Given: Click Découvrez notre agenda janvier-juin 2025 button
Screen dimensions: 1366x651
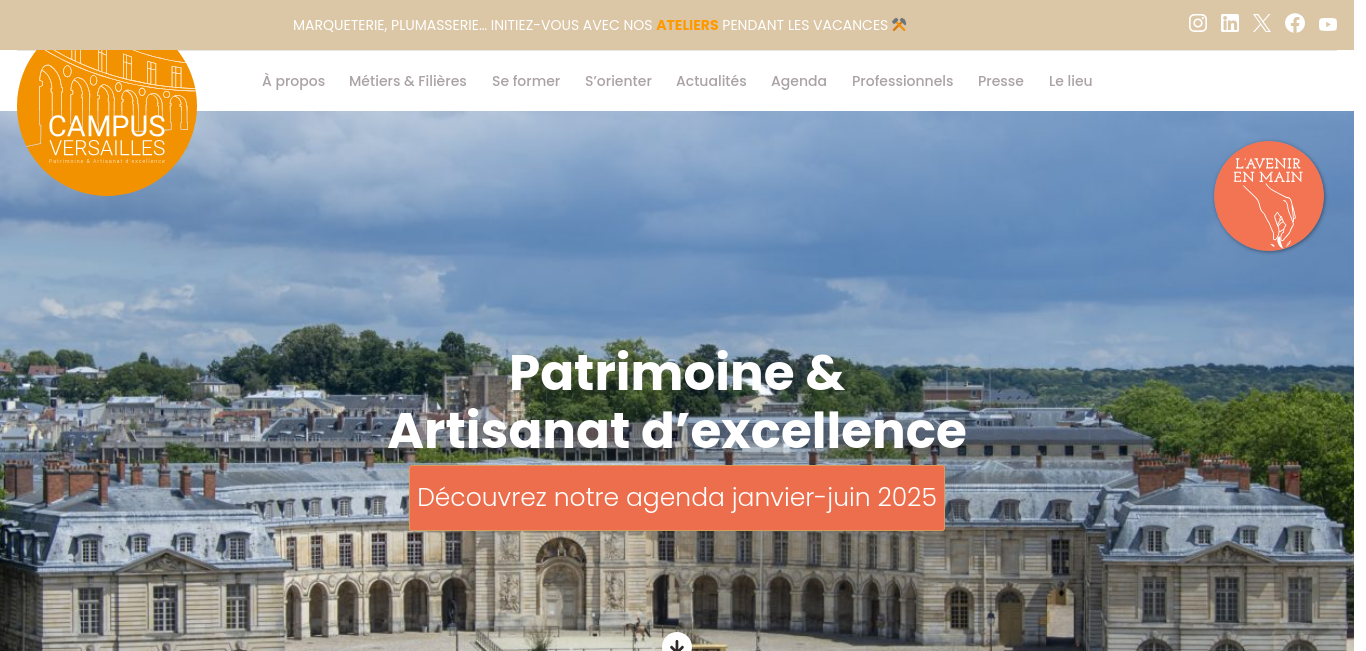Looking at the screenshot, I should pos(677,497).
